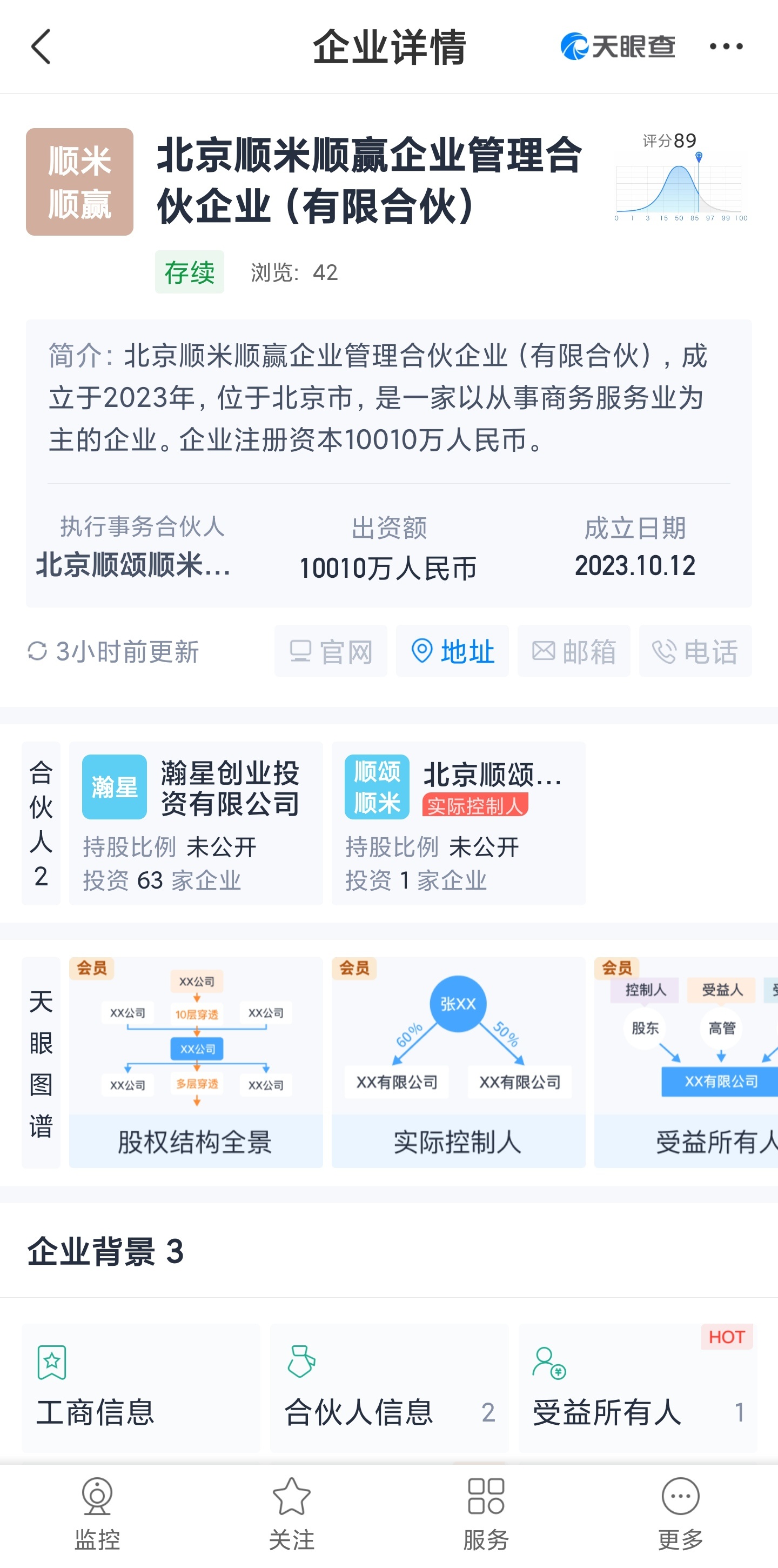The image size is (778, 1568).
Task: Tap 会员 badge on 实际控制人 card
Action: (x=354, y=968)
